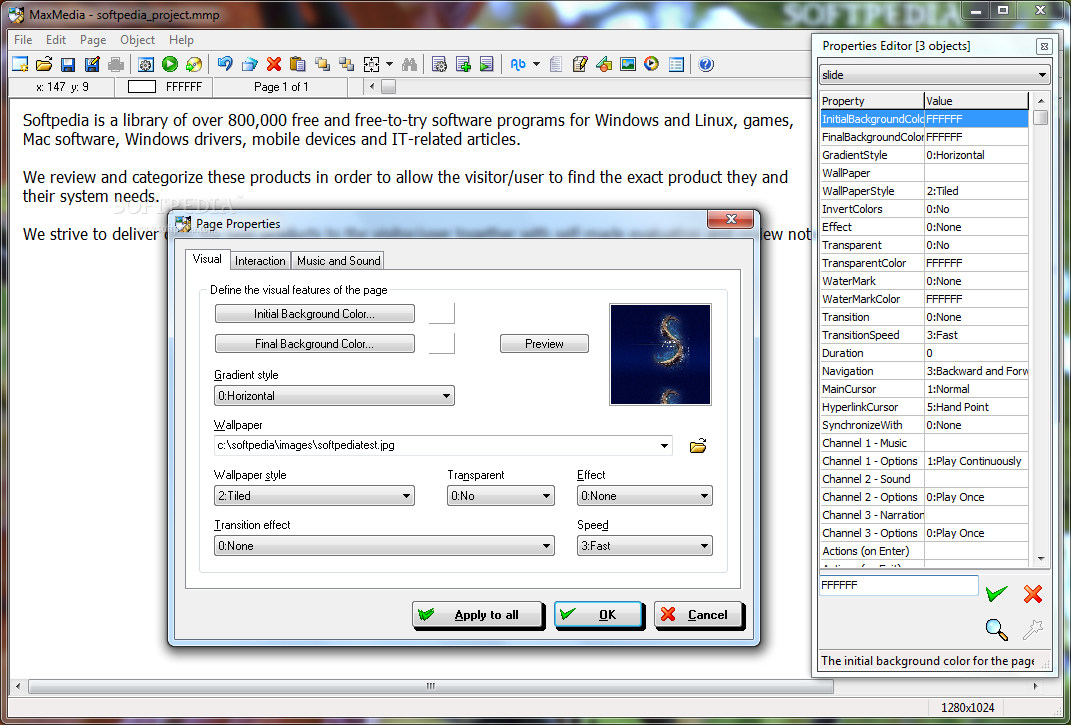Click the Copy icon next to Undo
The width and height of the screenshot is (1071, 725).
249,64
